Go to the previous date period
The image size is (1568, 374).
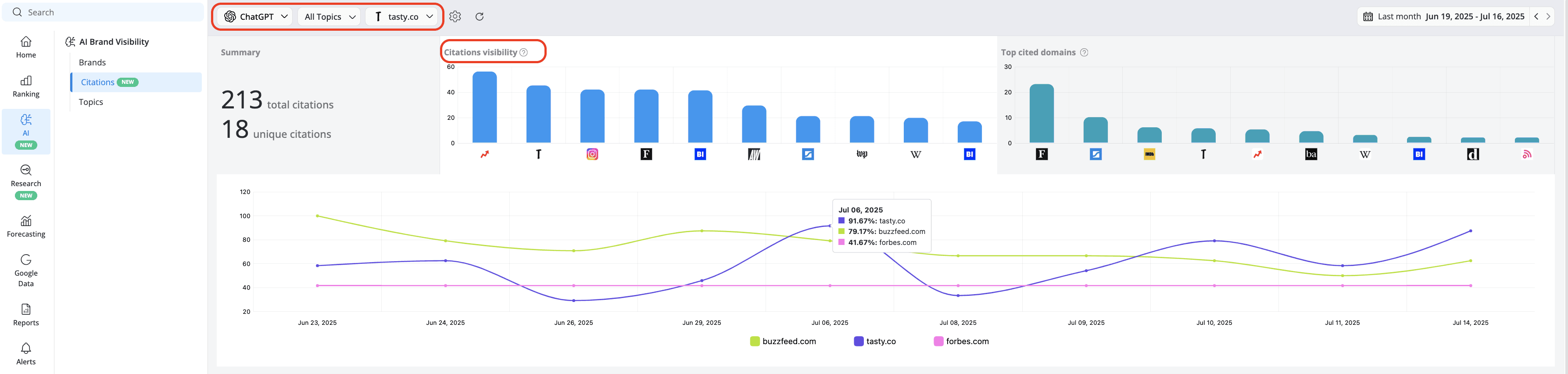click(x=1536, y=16)
